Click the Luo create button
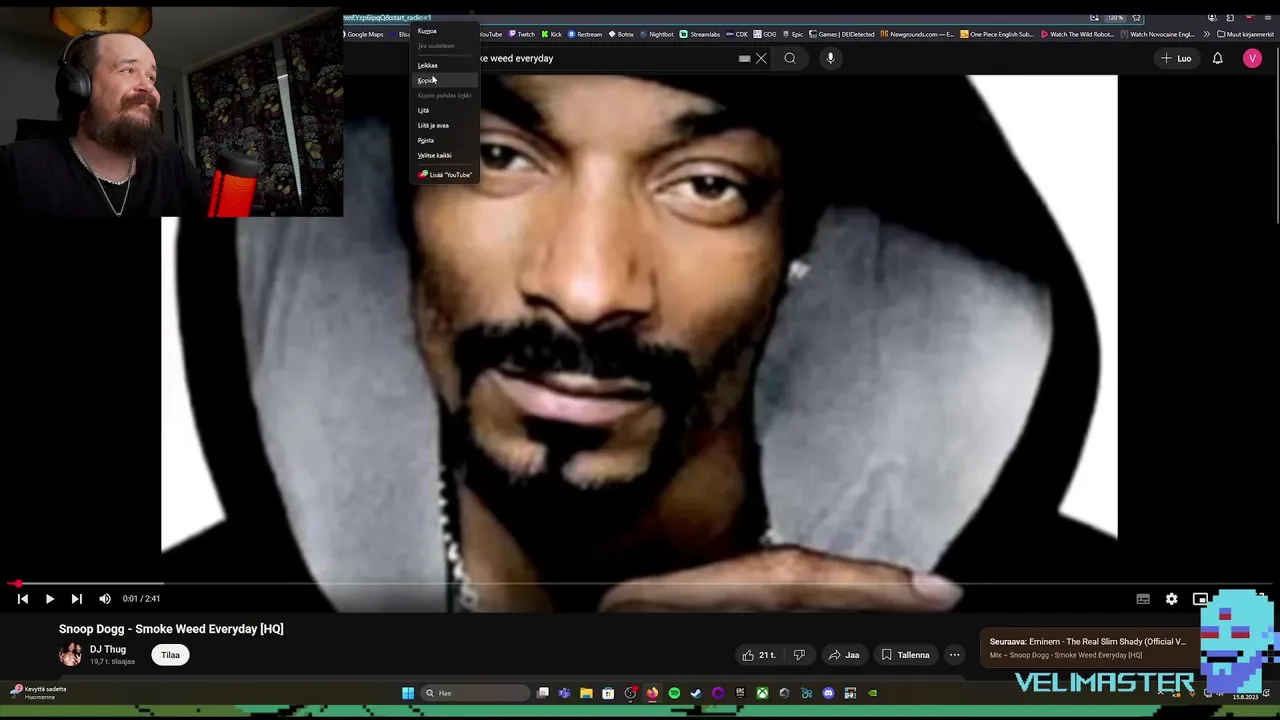This screenshot has height=720, width=1280. [1176, 58]
